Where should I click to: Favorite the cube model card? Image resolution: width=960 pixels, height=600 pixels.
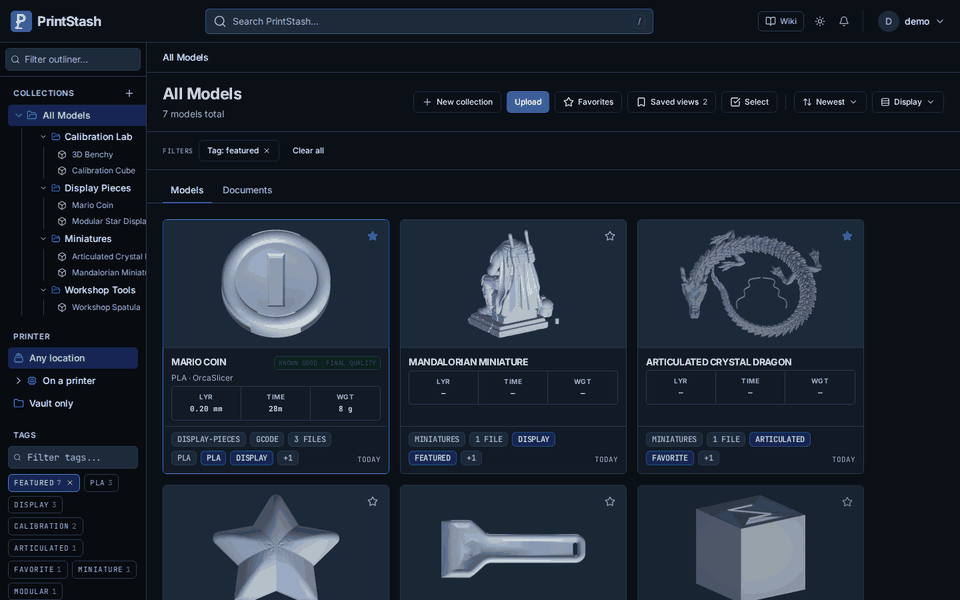847,502
